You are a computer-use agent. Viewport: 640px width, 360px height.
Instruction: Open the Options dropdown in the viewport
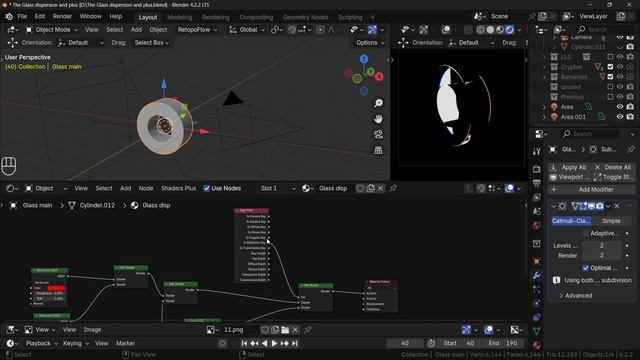pyautogui.click(x=370, y=42)
